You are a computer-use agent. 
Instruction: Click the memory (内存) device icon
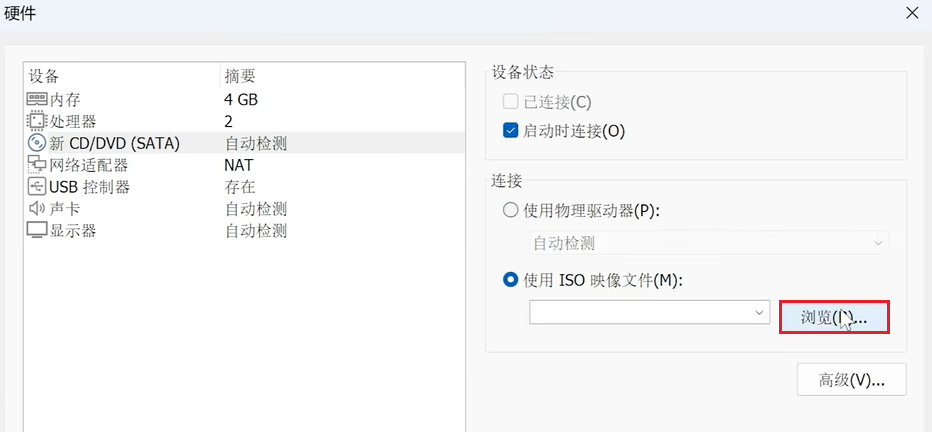pos(37,100)
